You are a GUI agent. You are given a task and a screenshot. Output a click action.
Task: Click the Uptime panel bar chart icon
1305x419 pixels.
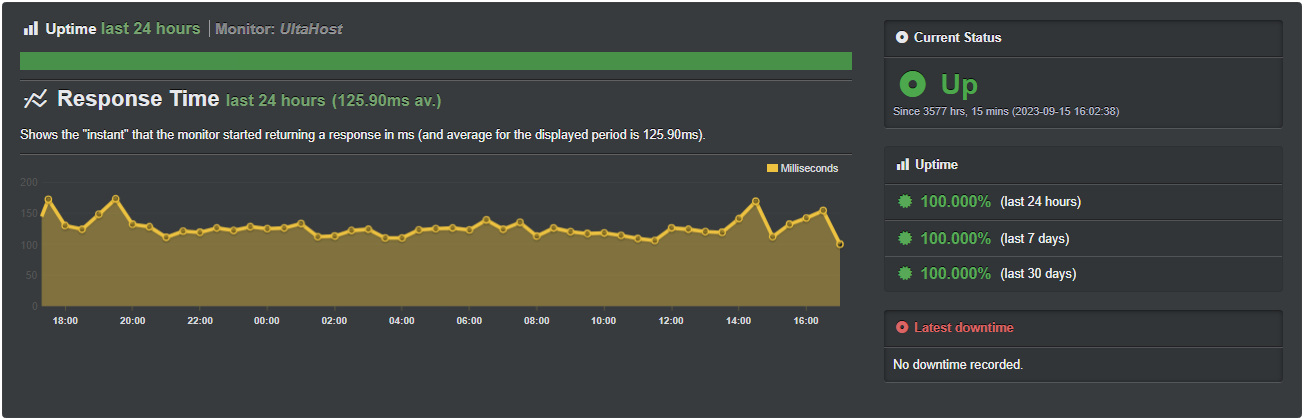[903, 164]
